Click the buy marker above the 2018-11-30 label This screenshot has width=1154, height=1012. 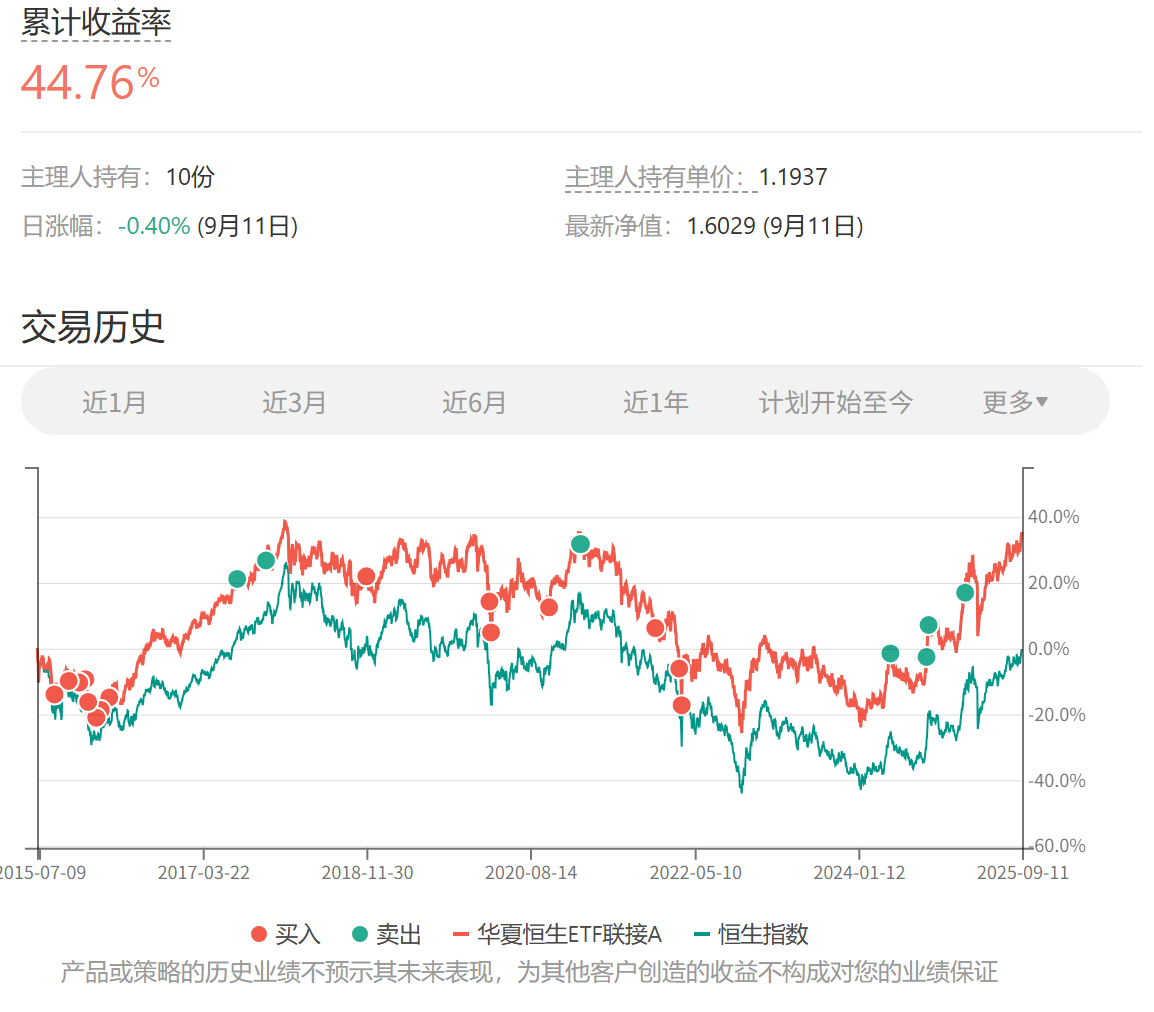click(x=366, y=576)
